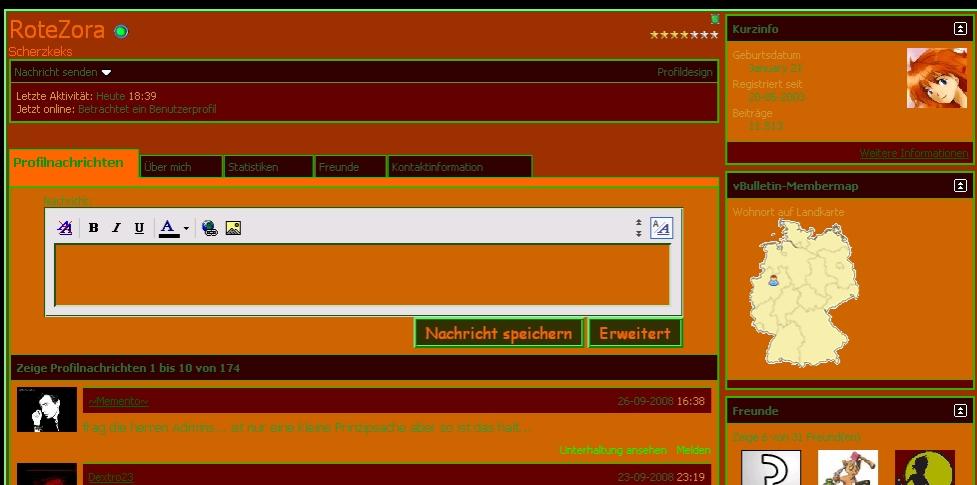Toggle underline formatting in message editor
Viewport: 977px width, 485px height.
139,228
